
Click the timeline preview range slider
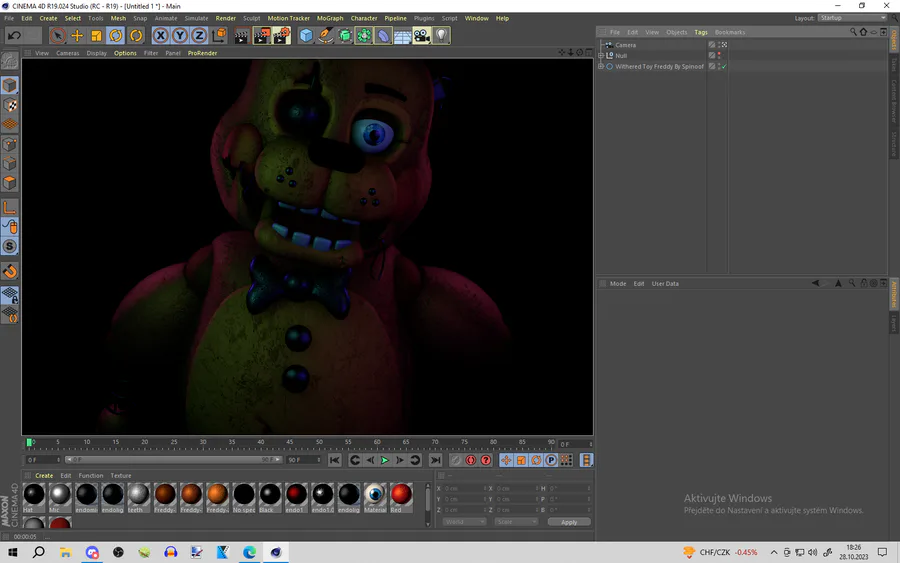173,460
